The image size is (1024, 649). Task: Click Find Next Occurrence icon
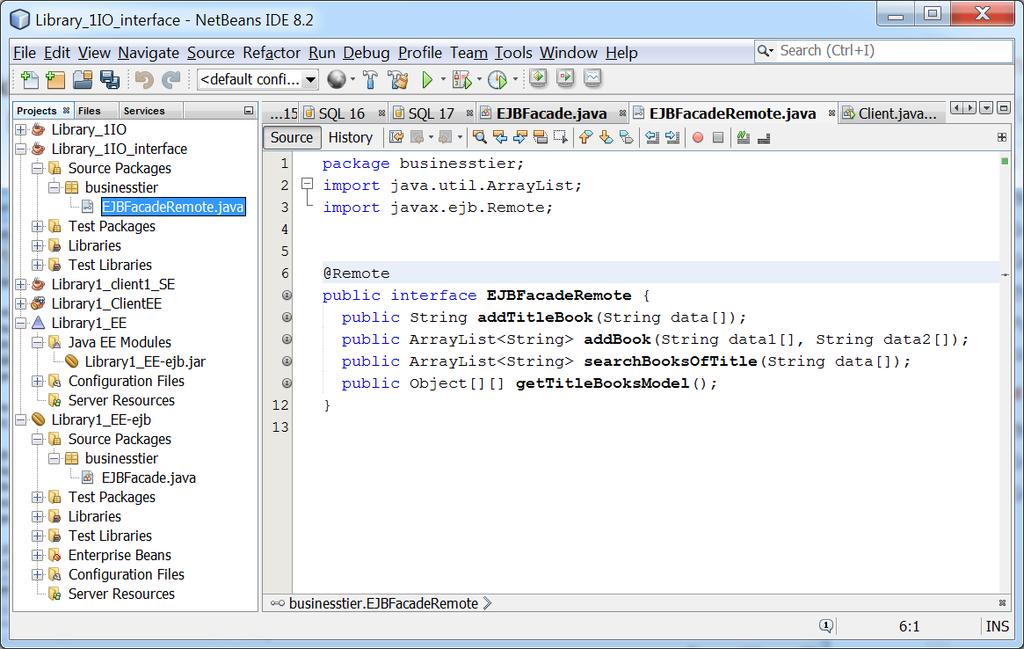[x=520, y=137]
